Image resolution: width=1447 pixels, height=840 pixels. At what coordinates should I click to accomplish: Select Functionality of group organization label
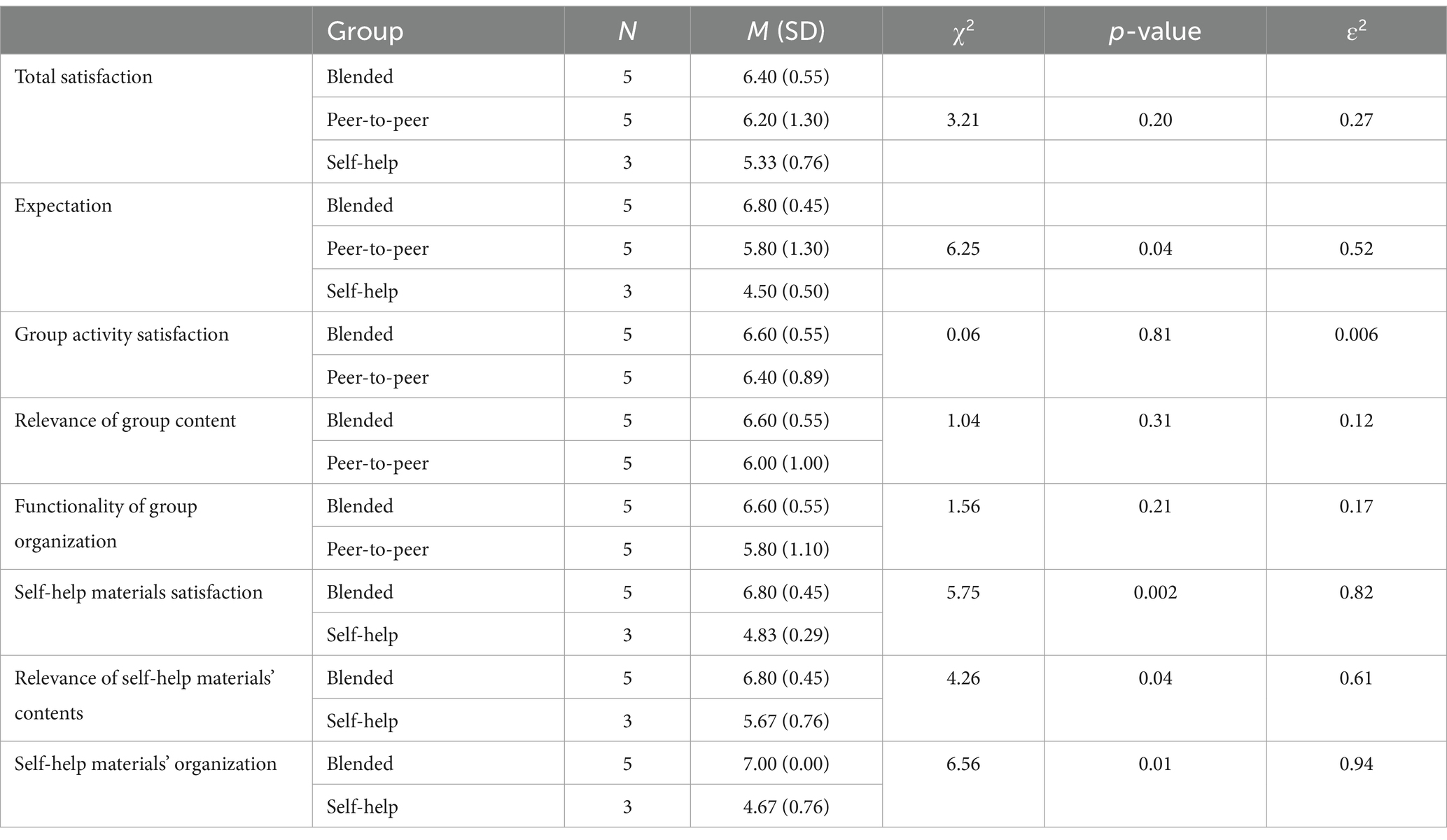tap(106, 524)
